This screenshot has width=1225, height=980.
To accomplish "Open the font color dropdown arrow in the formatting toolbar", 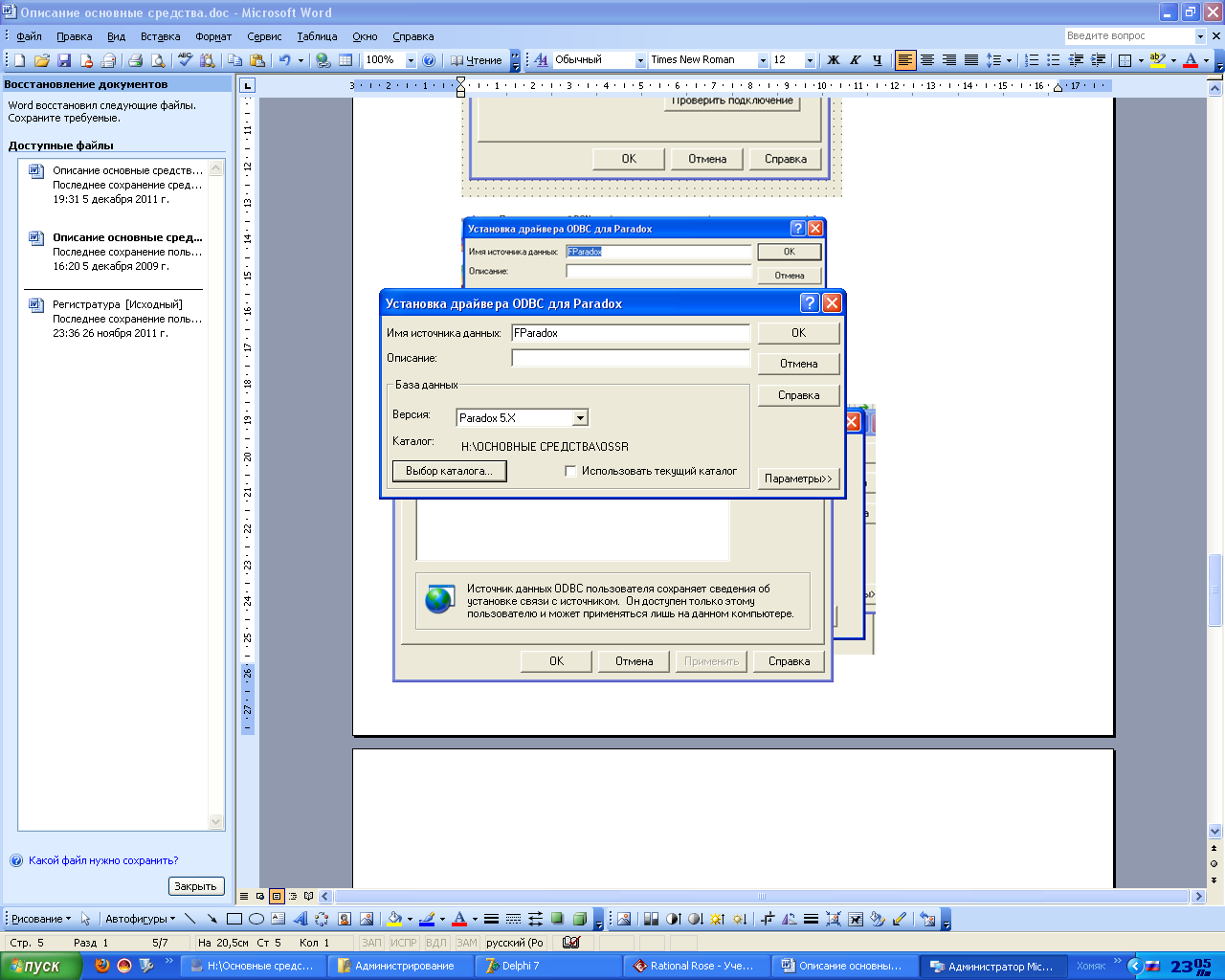I will (x=1206, y=60).
